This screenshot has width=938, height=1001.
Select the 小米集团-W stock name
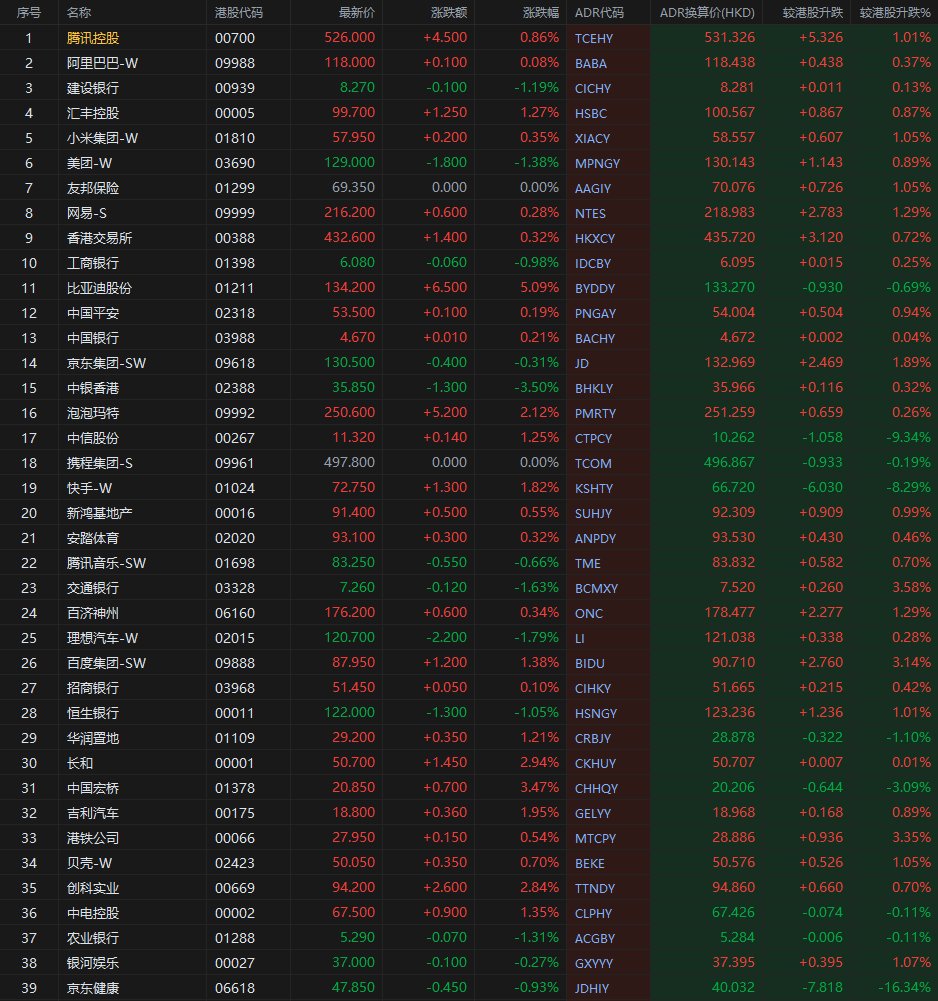(102, 138)
